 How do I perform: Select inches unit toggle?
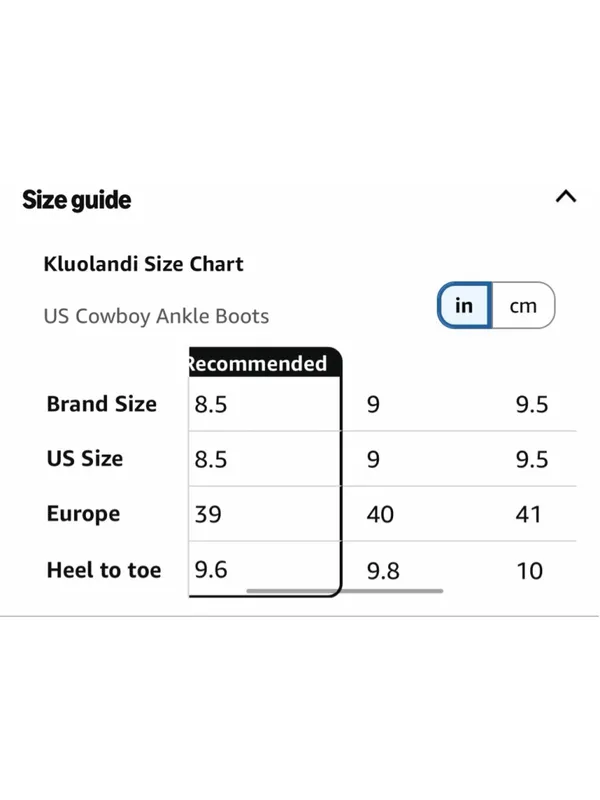coord(464,306)
